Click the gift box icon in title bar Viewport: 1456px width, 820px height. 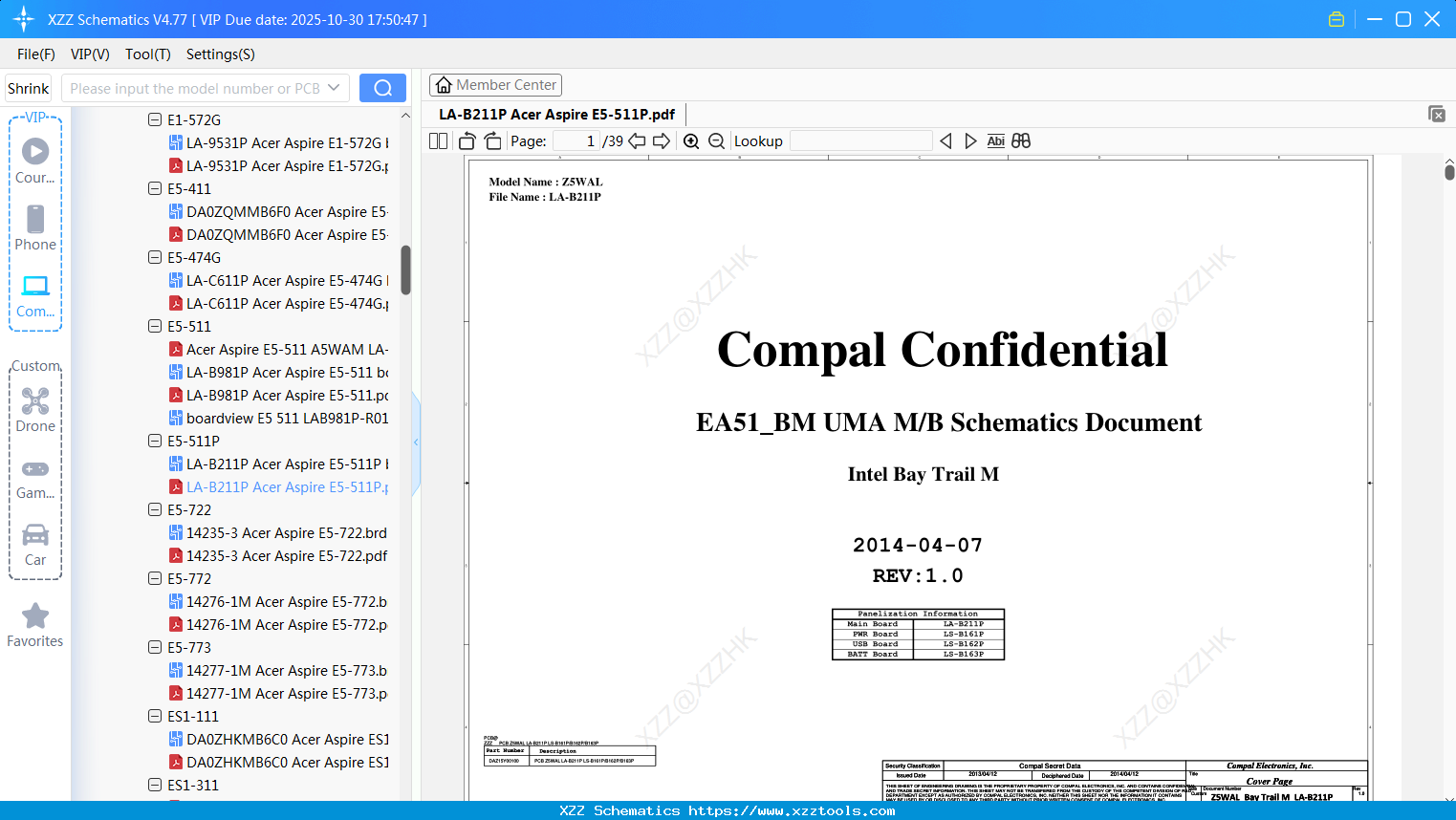1336,19
